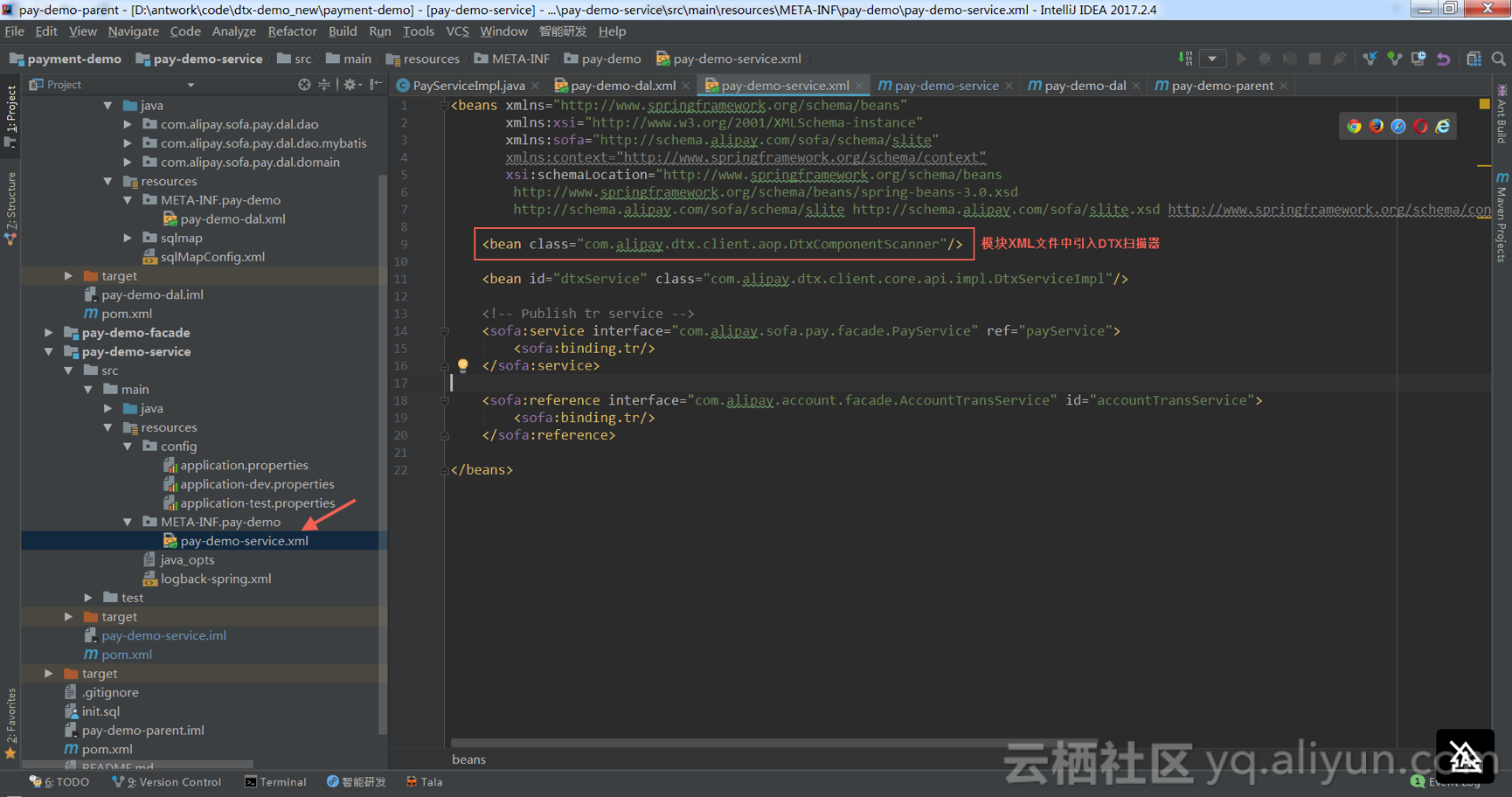1512x797 pixels.
Task: Toggle the 7: Structure tool window
Action: coord(10,207)
